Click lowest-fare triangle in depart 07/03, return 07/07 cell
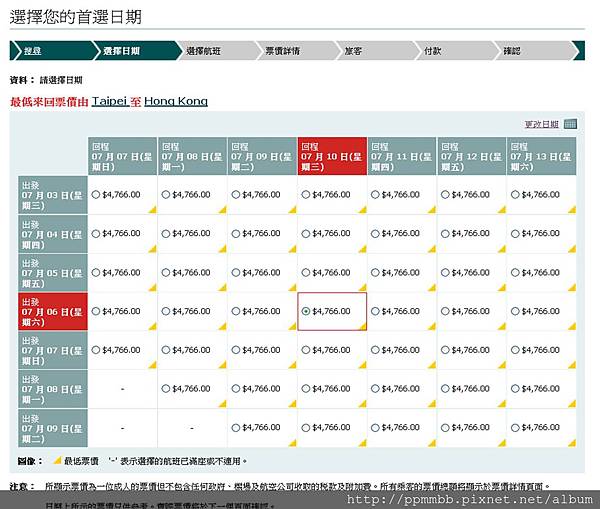Image resolution: width=600 pixels, height=509 pixels. [153, 210]
